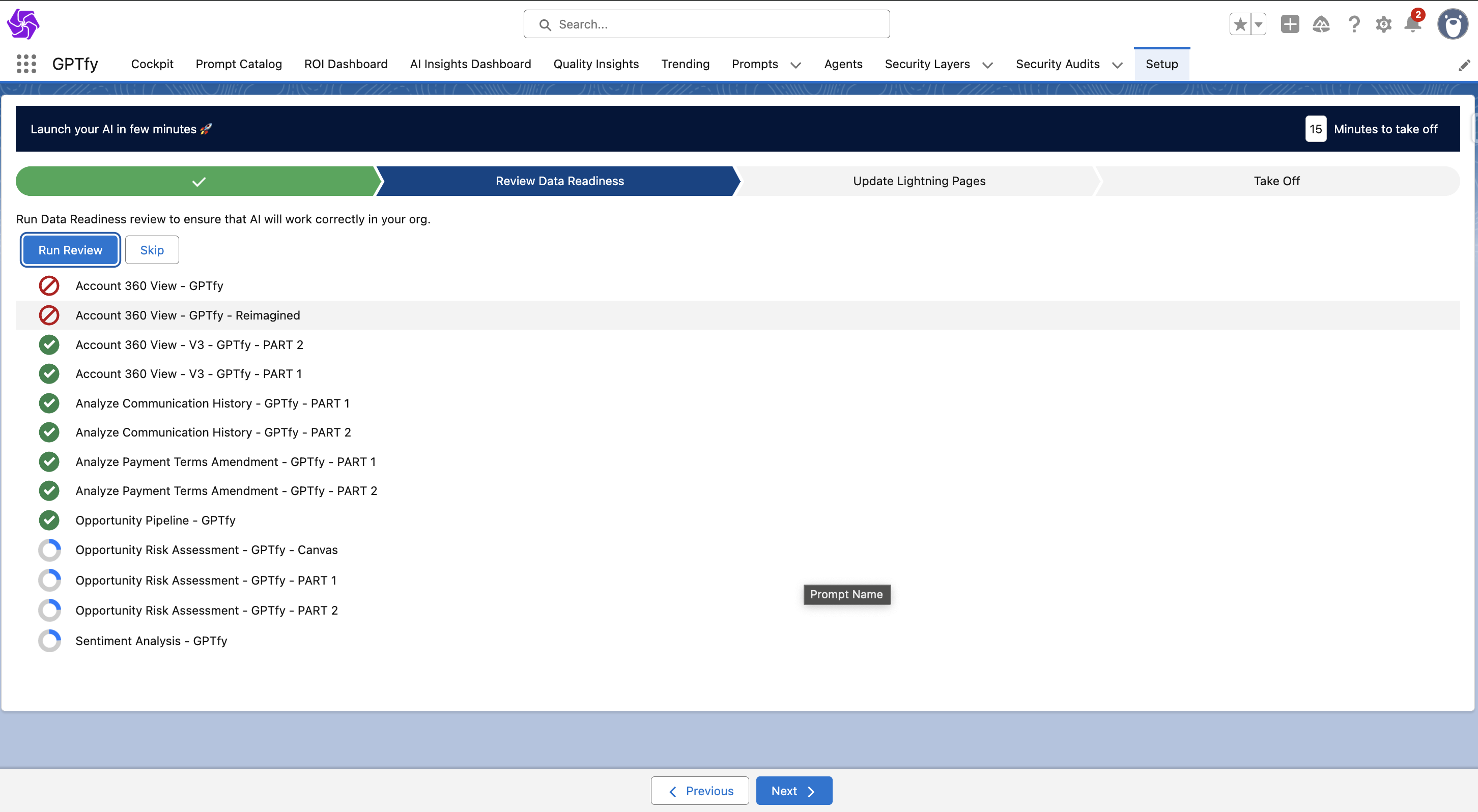Expand the Security Audits menu chevron
1478x812 pixels.
tap(1117, 65)
